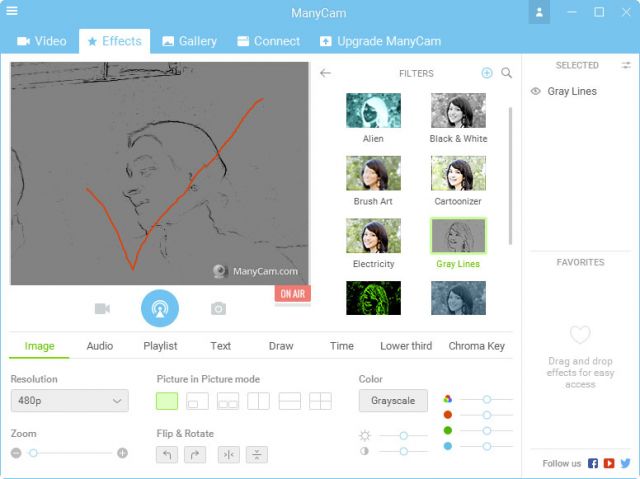Adjust the red color channel slider
The width and height of the screenshot is (640, 479).
coord(487,415)
